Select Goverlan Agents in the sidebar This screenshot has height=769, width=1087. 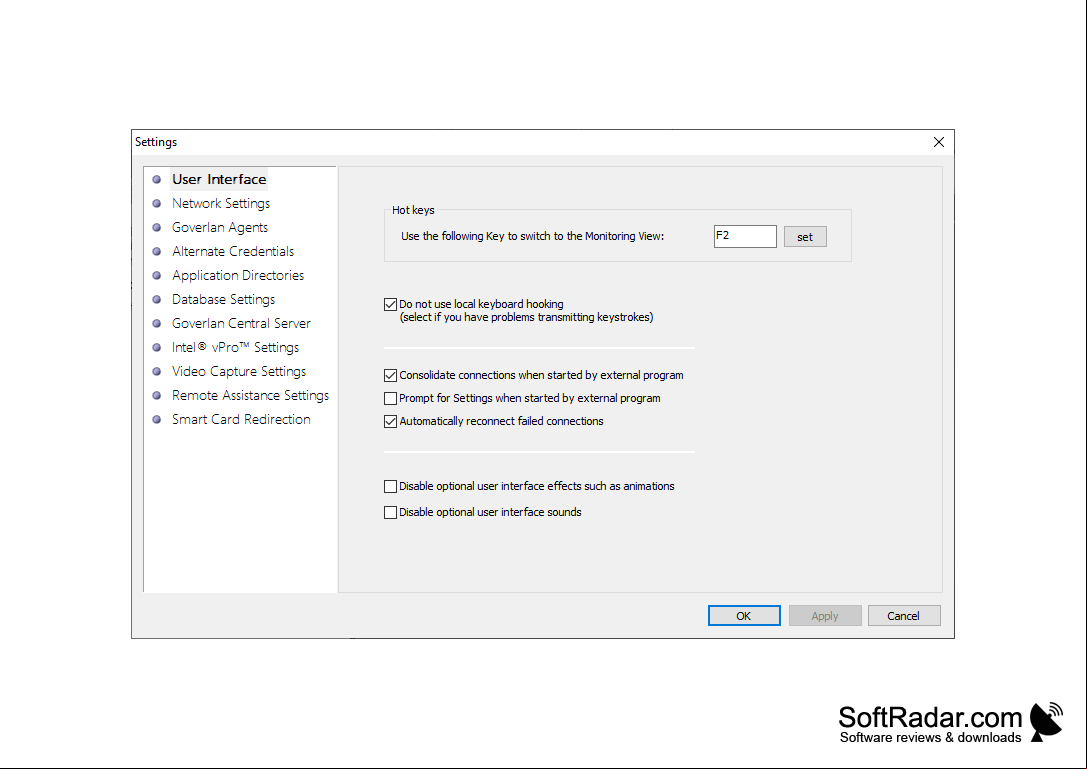pyautogui.click(x=220, y=227)
